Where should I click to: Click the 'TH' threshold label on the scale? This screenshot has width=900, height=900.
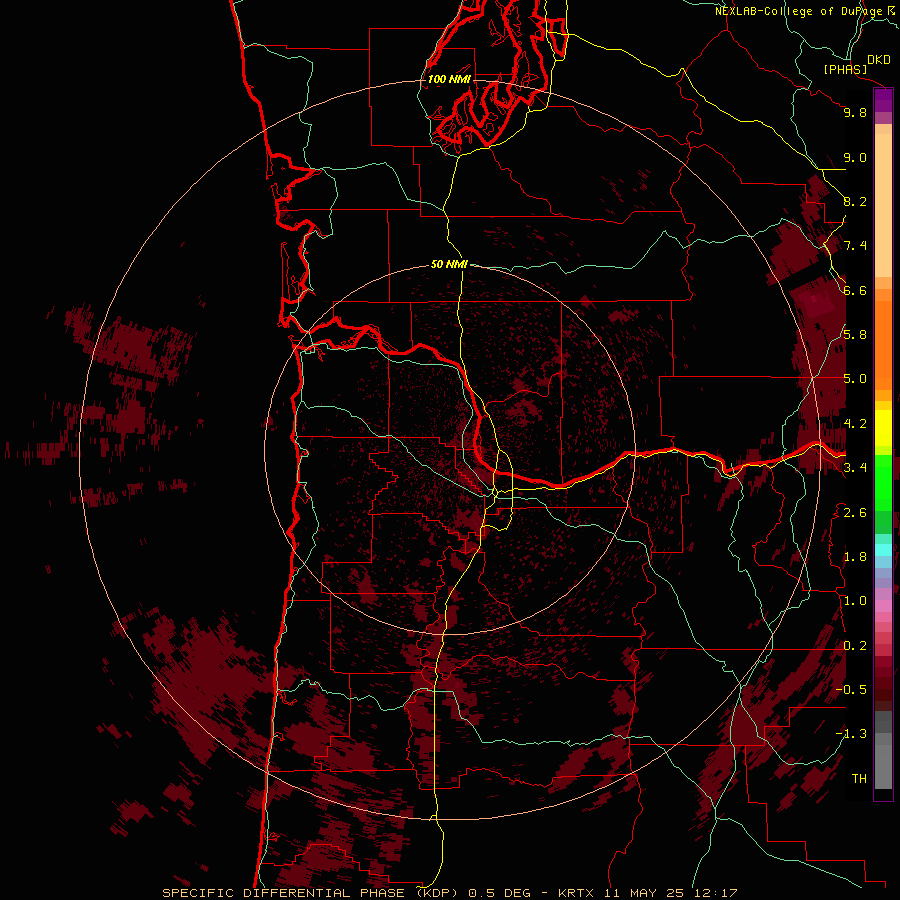pos(859,779)
